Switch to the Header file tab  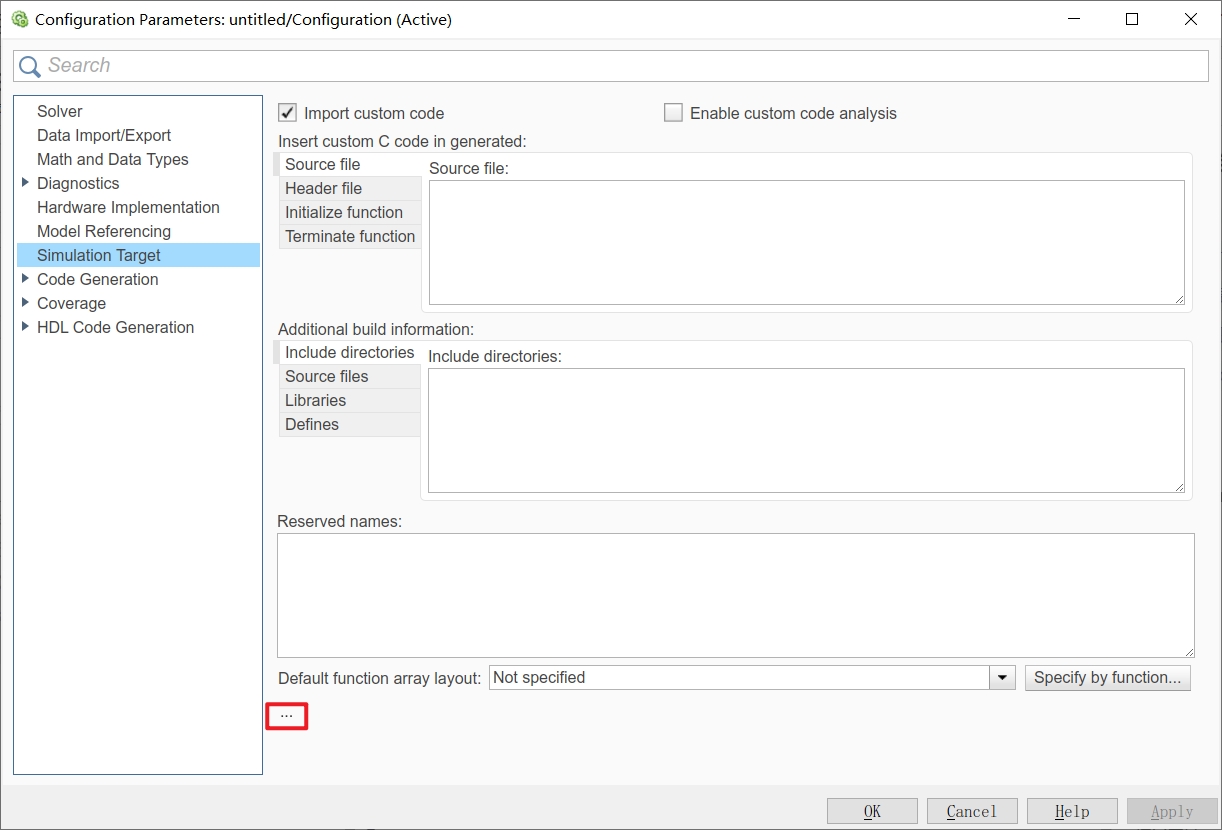[x=323, y=188]
